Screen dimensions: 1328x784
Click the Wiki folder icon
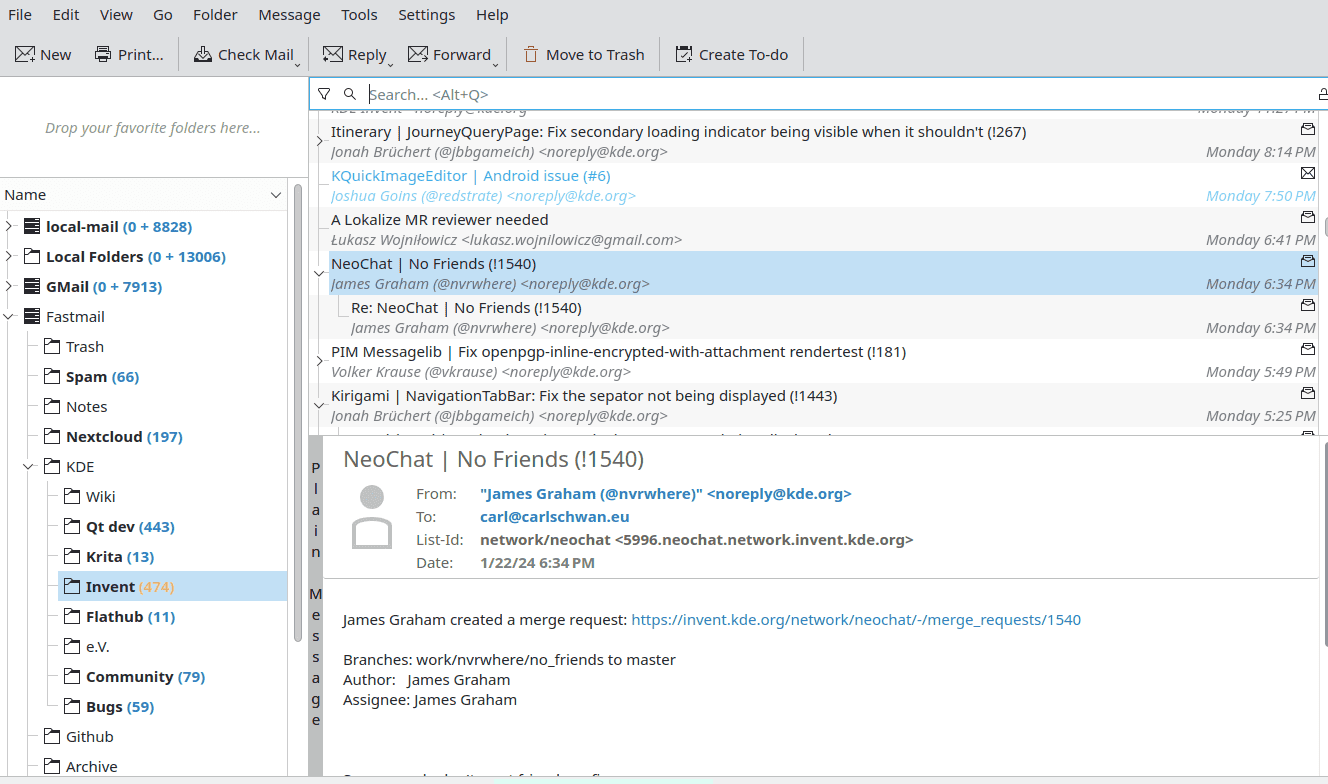click(71, 496)
